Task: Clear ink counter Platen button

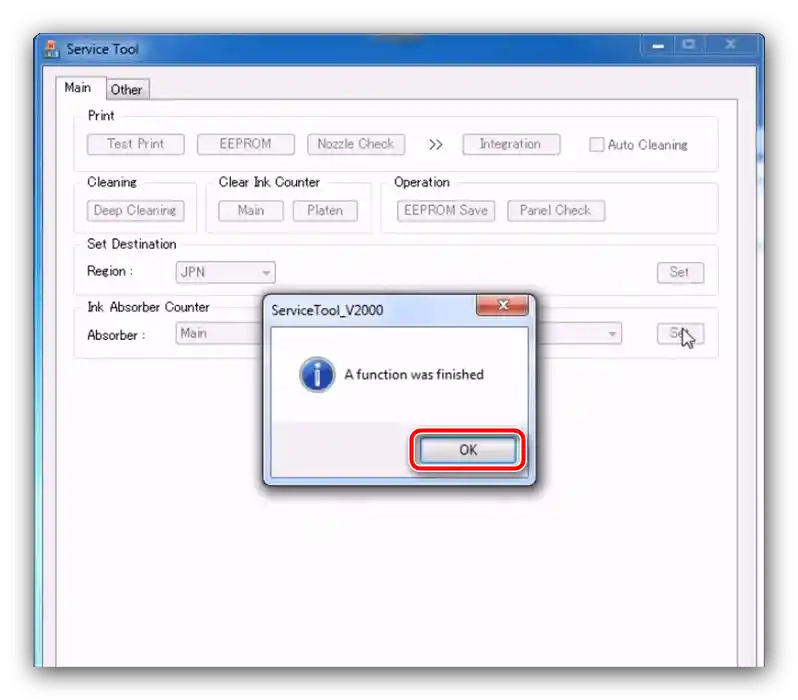Action: click(x=325, y=211)
